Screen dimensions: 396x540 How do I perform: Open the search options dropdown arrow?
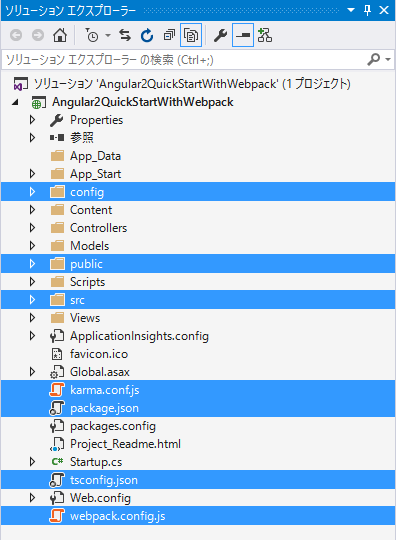[388, 60]
